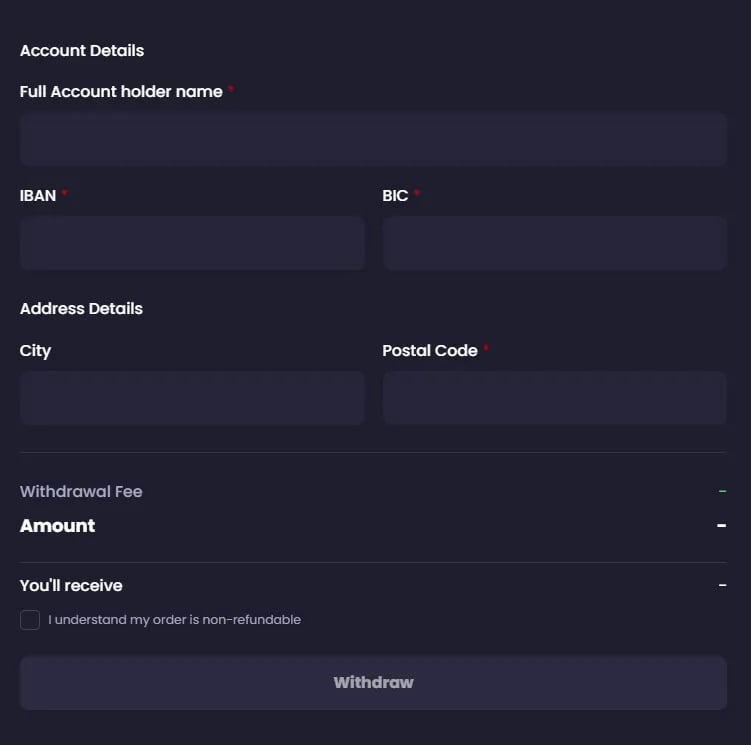Click the bold Amount label
The height and width of the screenshot is (745, 751).
point(58,526)
